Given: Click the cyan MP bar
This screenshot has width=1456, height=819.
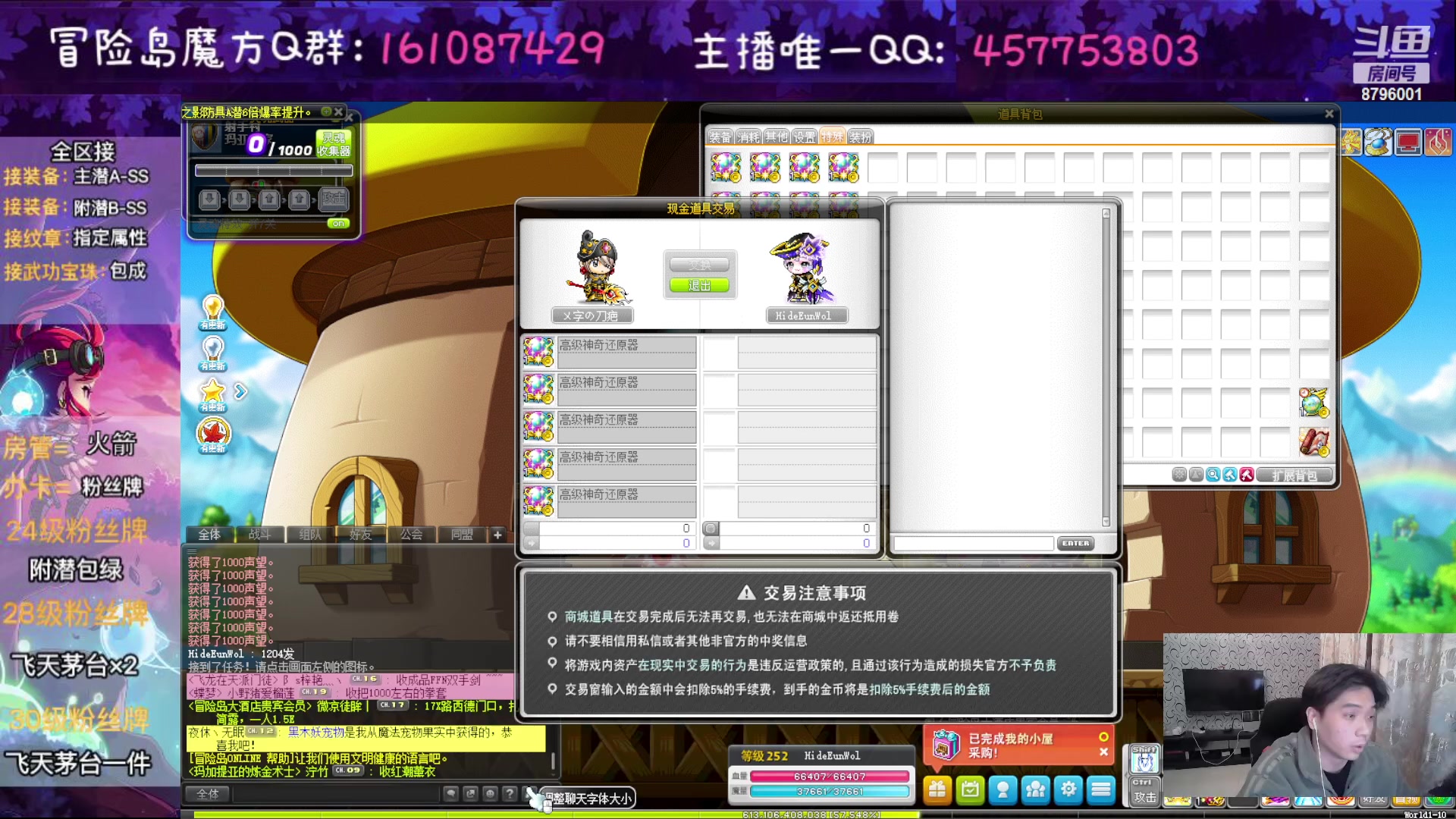Looking at the screenshot, I should click(830, 791).
